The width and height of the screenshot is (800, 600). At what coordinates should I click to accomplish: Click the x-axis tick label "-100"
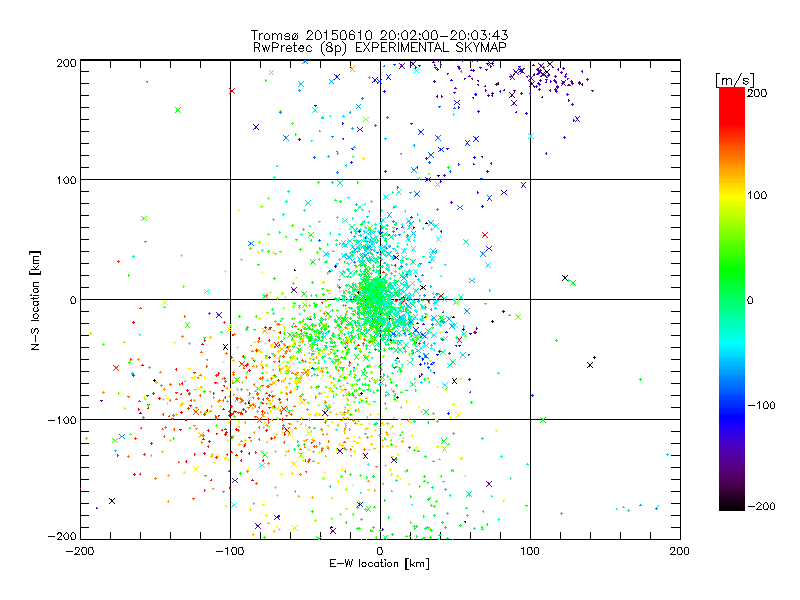(230, 551)
